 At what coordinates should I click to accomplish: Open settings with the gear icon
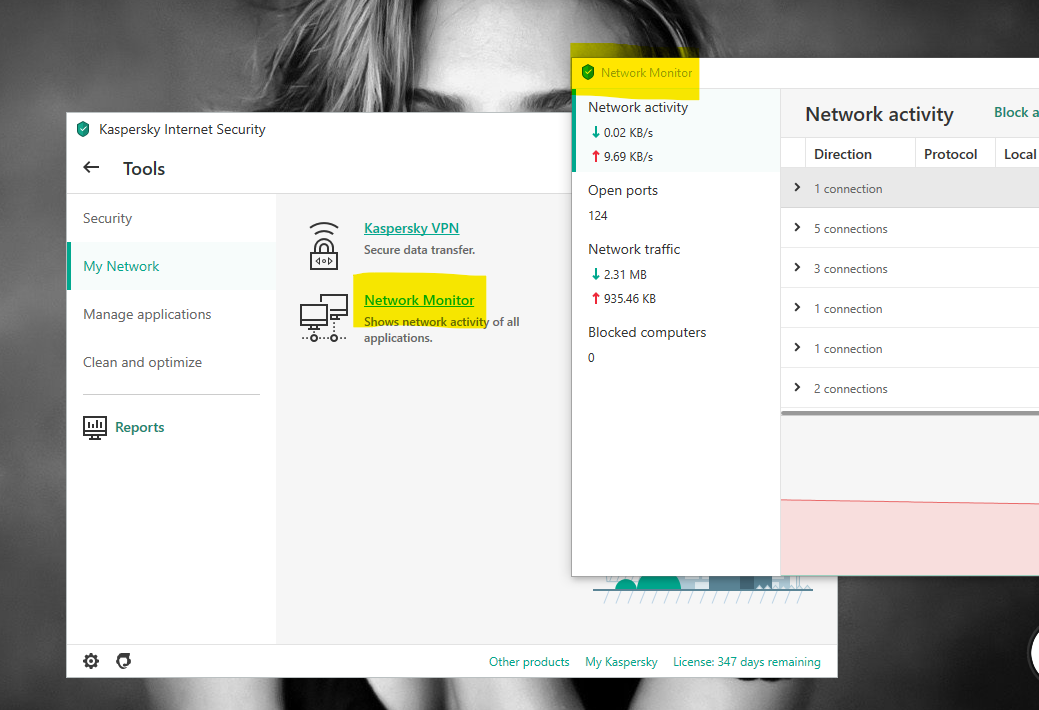(91, 661)
